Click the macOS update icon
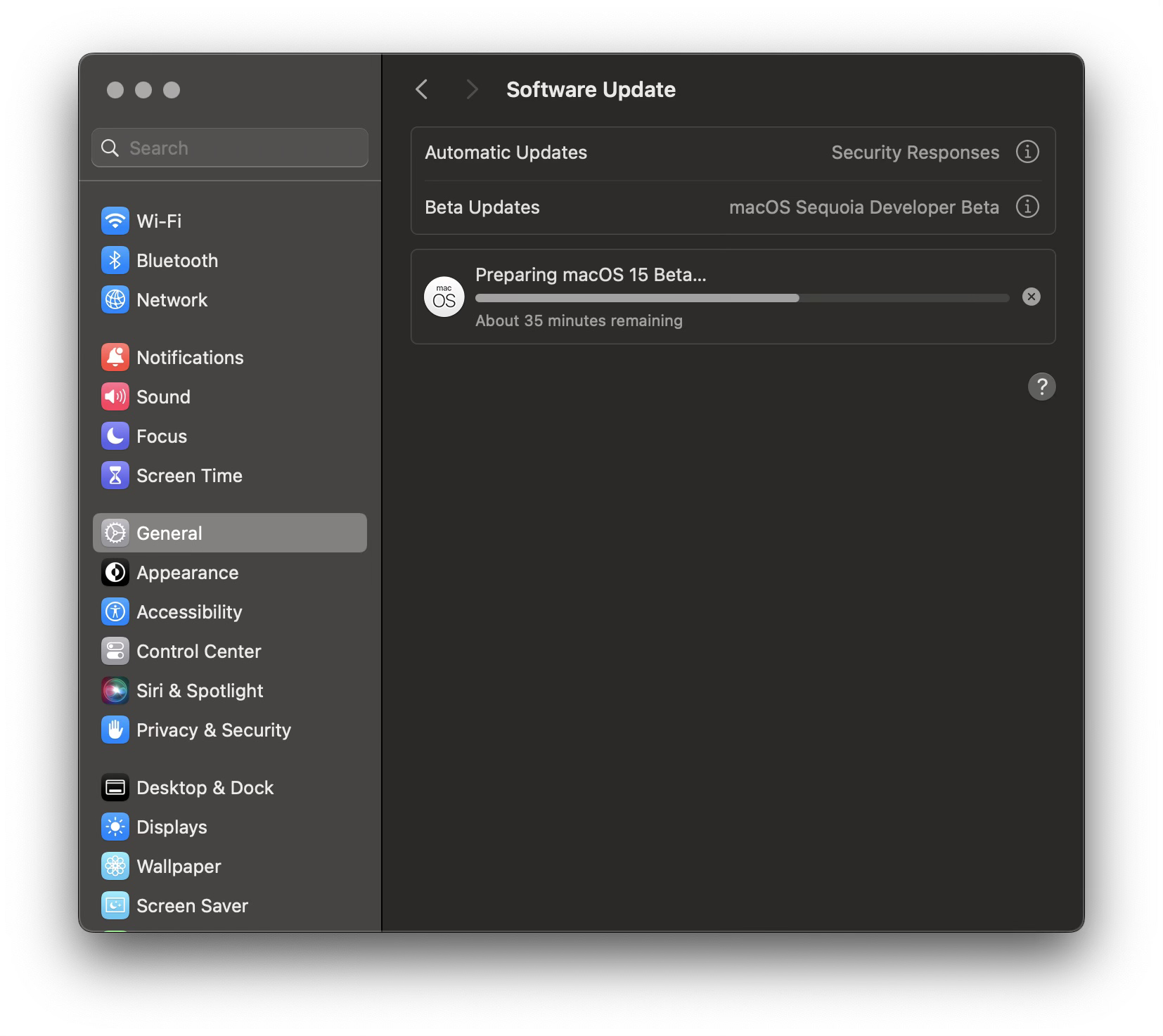The height and width of the screenshot is (1036, 1163). point(444,297)
